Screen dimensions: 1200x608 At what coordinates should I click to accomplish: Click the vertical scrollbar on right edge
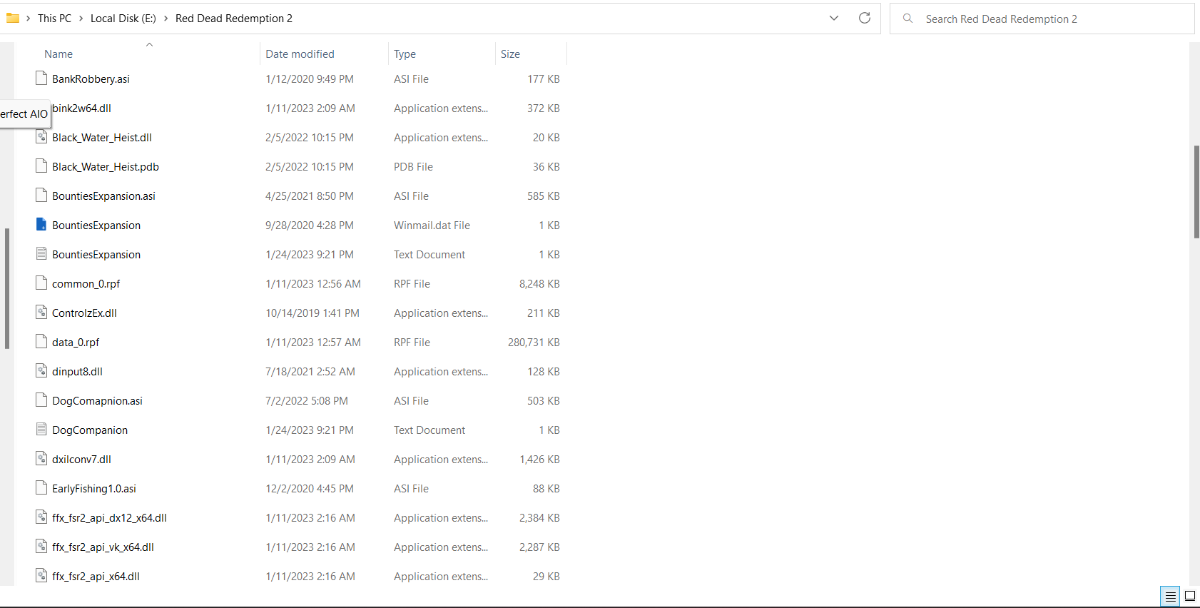coord(1196,190)
